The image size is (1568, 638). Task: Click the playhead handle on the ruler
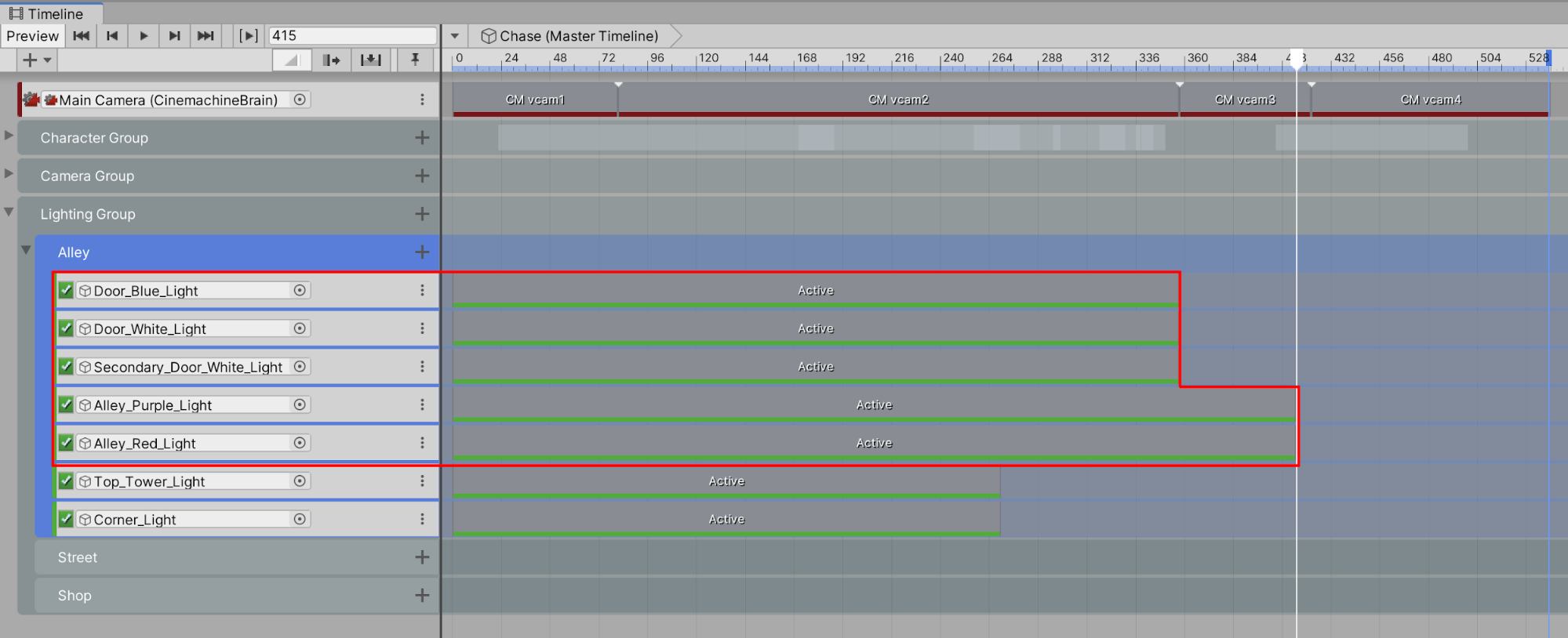click(x=1297, y=60)
